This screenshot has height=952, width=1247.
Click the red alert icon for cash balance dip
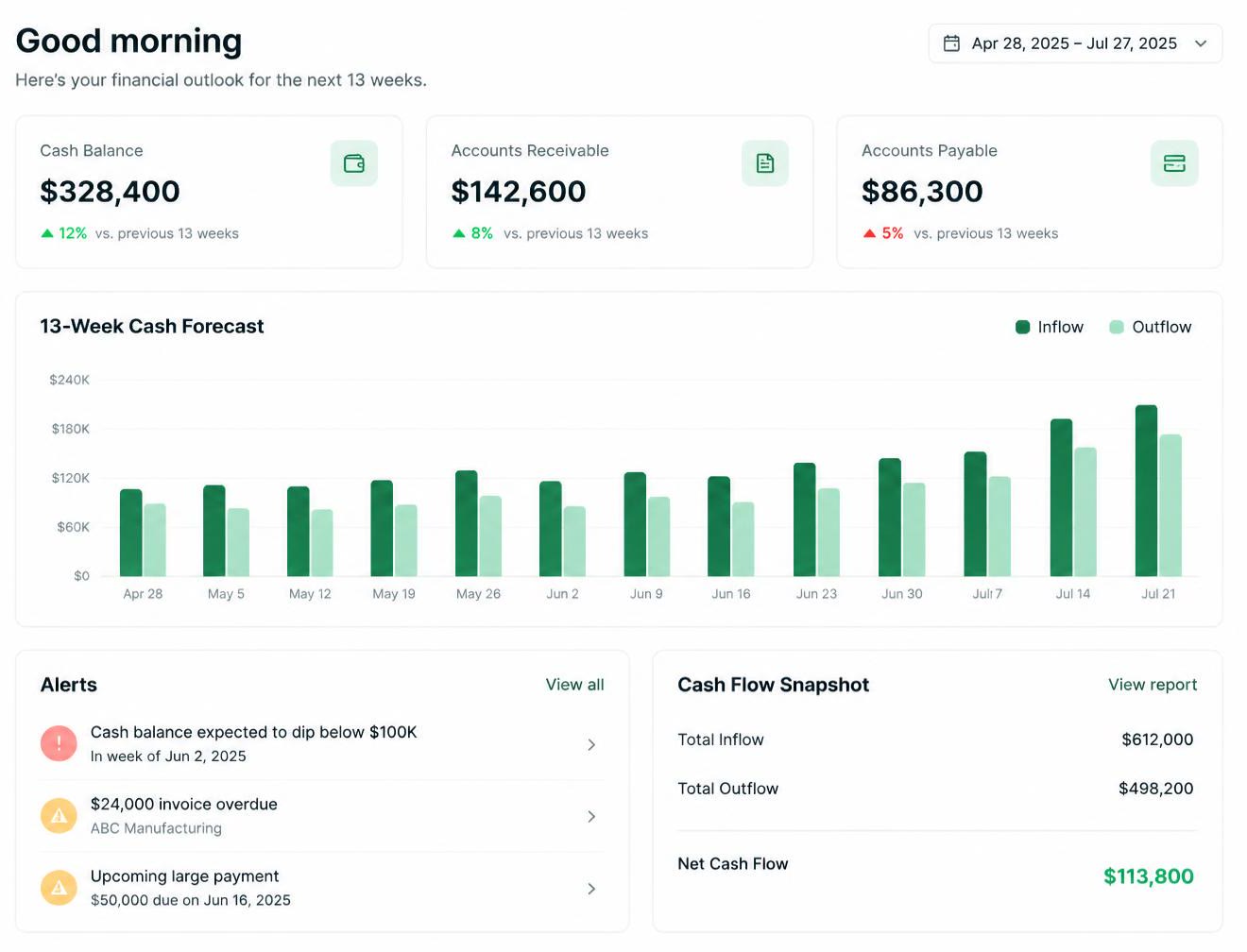tap(59, 743)
